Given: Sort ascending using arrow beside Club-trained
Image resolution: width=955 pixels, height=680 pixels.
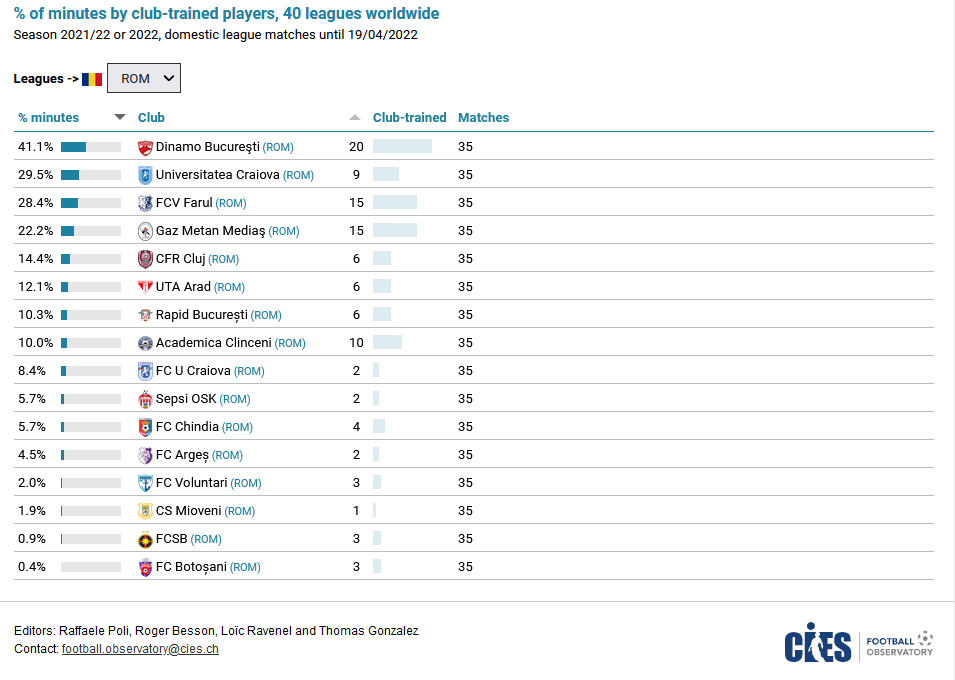Looking at the screenshot, I should pyautogui.click(x=355, y=117).
